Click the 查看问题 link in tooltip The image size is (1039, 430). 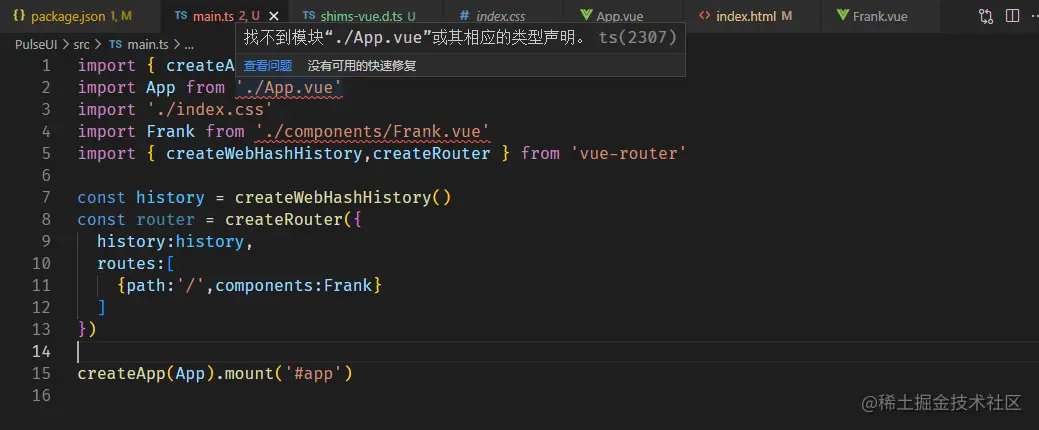tap(268, 65)
